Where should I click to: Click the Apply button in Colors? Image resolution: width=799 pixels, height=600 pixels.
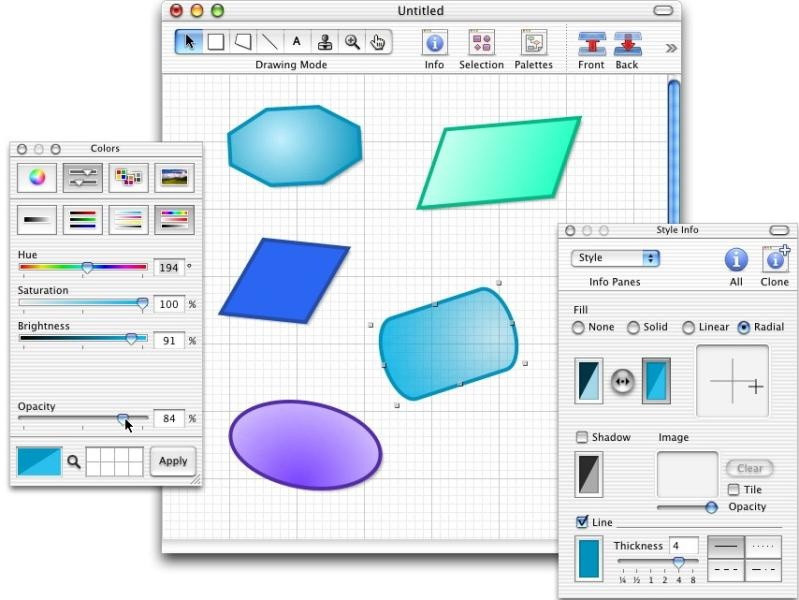pyautogui.click(x=173, y=461)
